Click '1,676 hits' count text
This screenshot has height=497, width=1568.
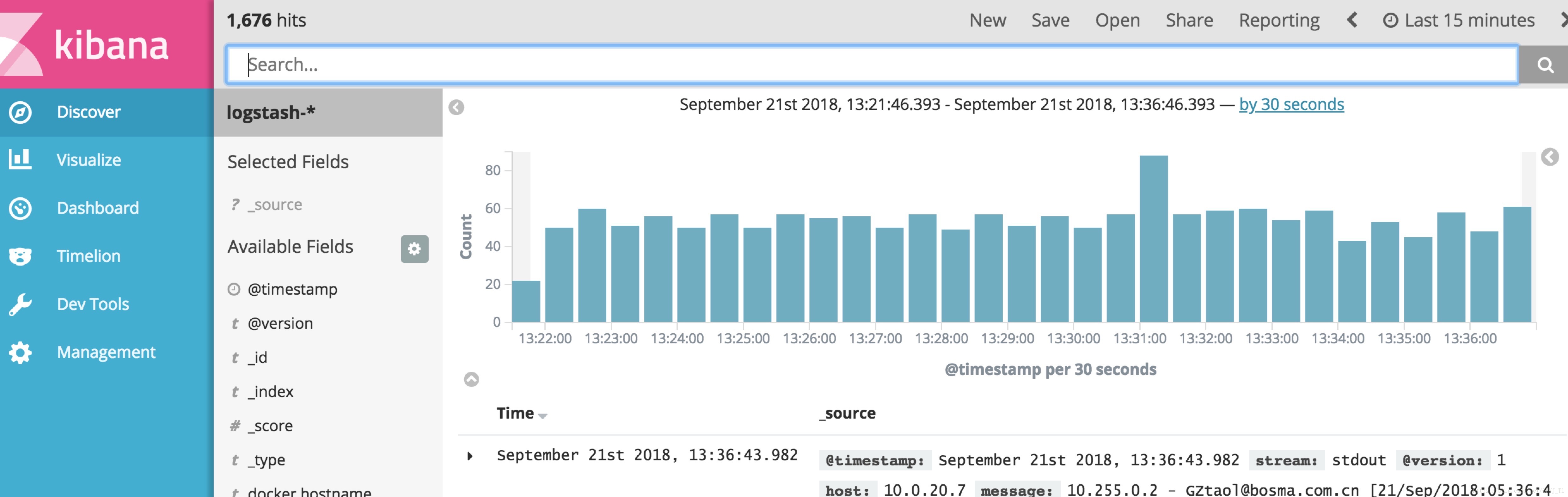coord(266,21)
